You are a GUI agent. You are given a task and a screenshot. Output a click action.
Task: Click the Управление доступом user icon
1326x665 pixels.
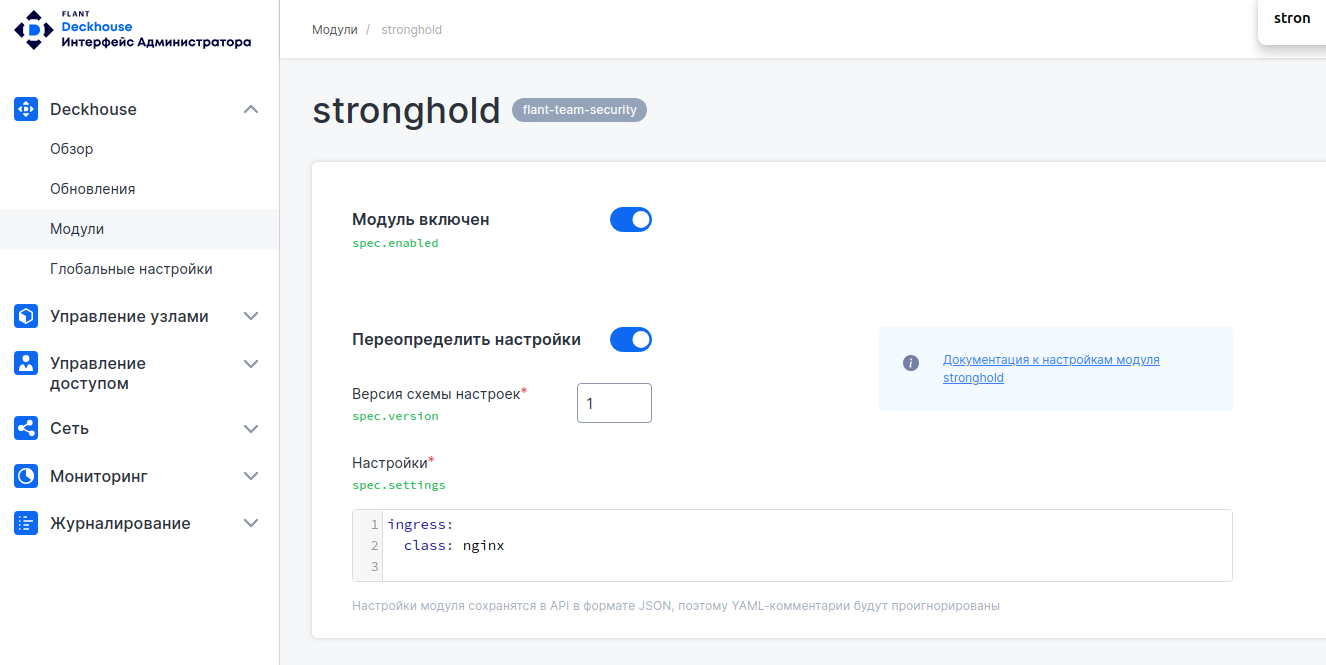tap(25, 363)
